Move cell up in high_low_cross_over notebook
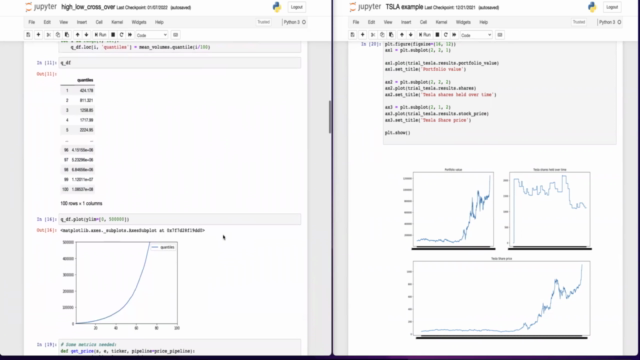The image size is (640, 360). click(x=77, y=35)
